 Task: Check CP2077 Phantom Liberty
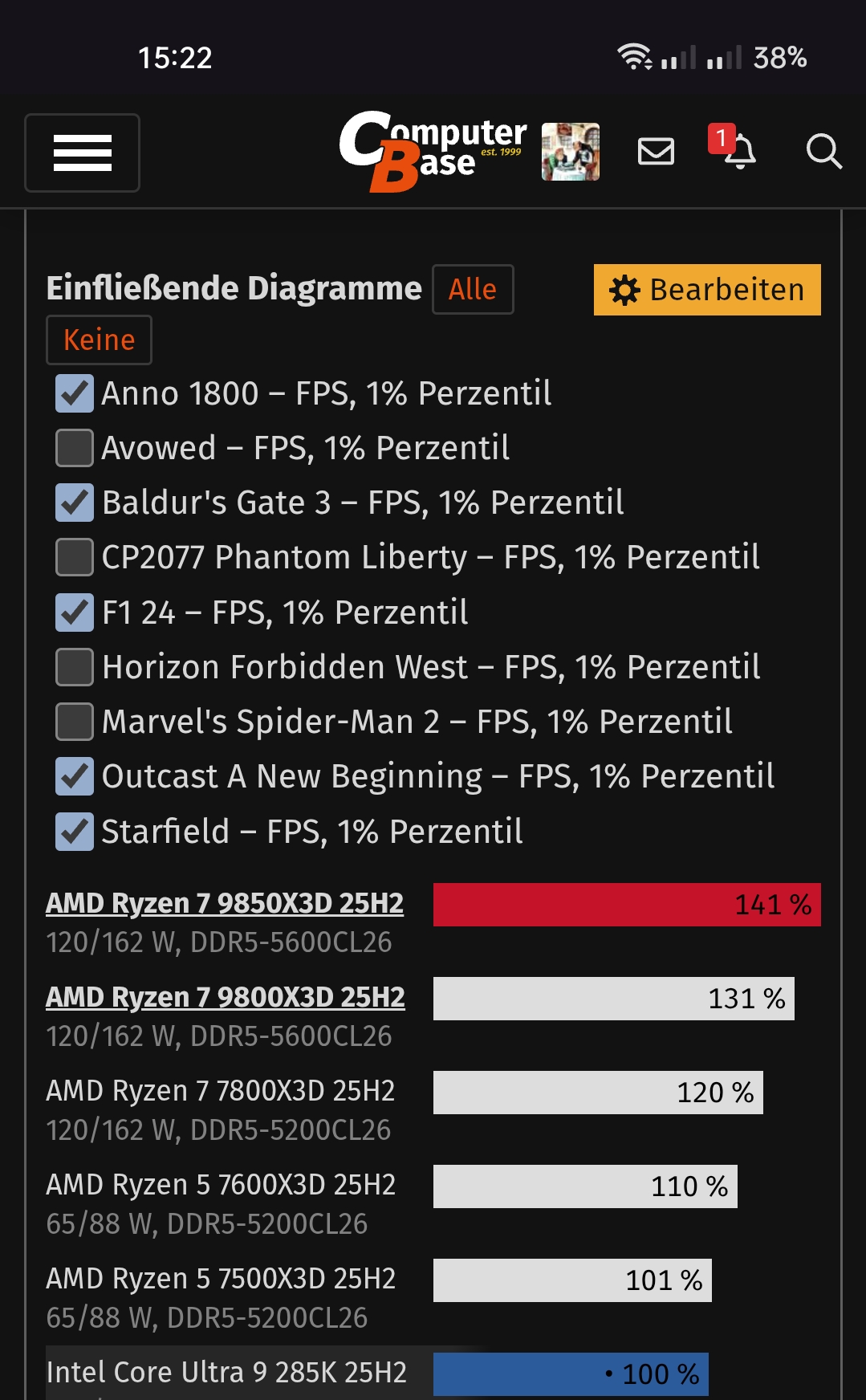click(x=74, y=558)
